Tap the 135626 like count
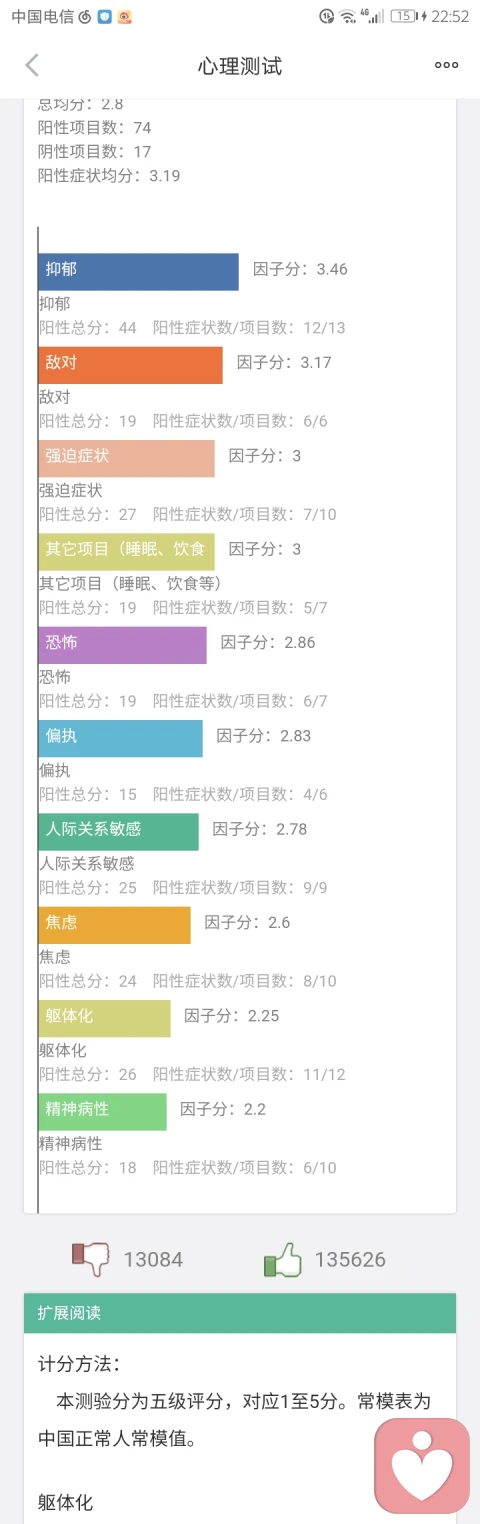 coord(350,1260)
